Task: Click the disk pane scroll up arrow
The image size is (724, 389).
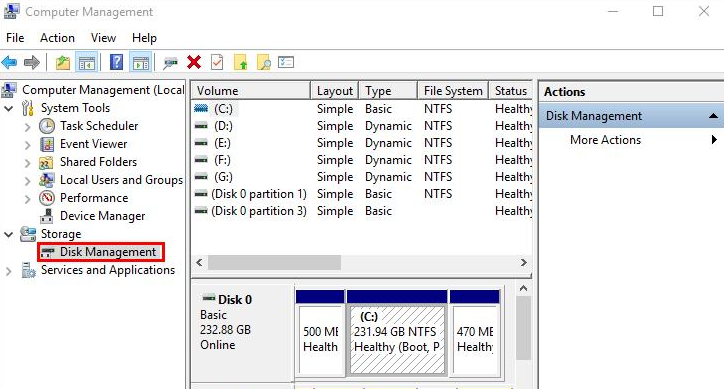Action: coord(523,288)
